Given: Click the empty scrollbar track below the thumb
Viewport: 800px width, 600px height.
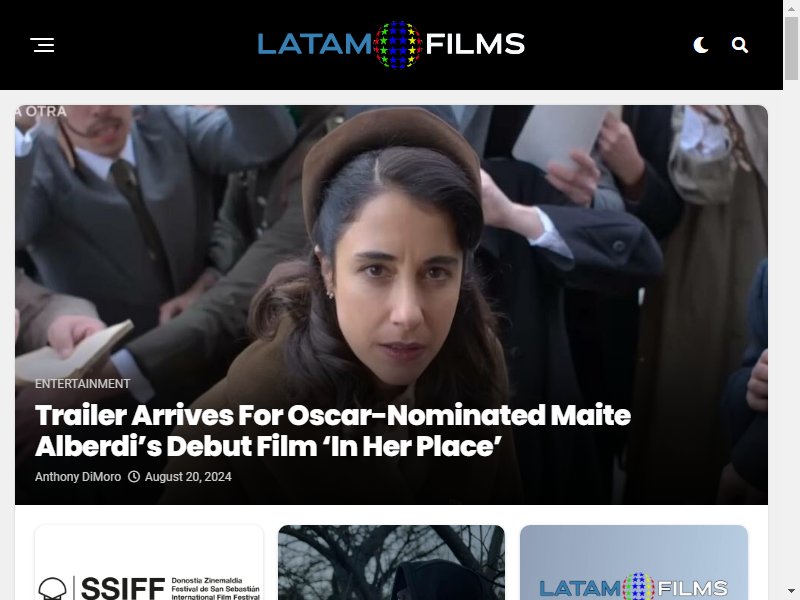Looking at the screenshot, I should (x=791, y=332).
